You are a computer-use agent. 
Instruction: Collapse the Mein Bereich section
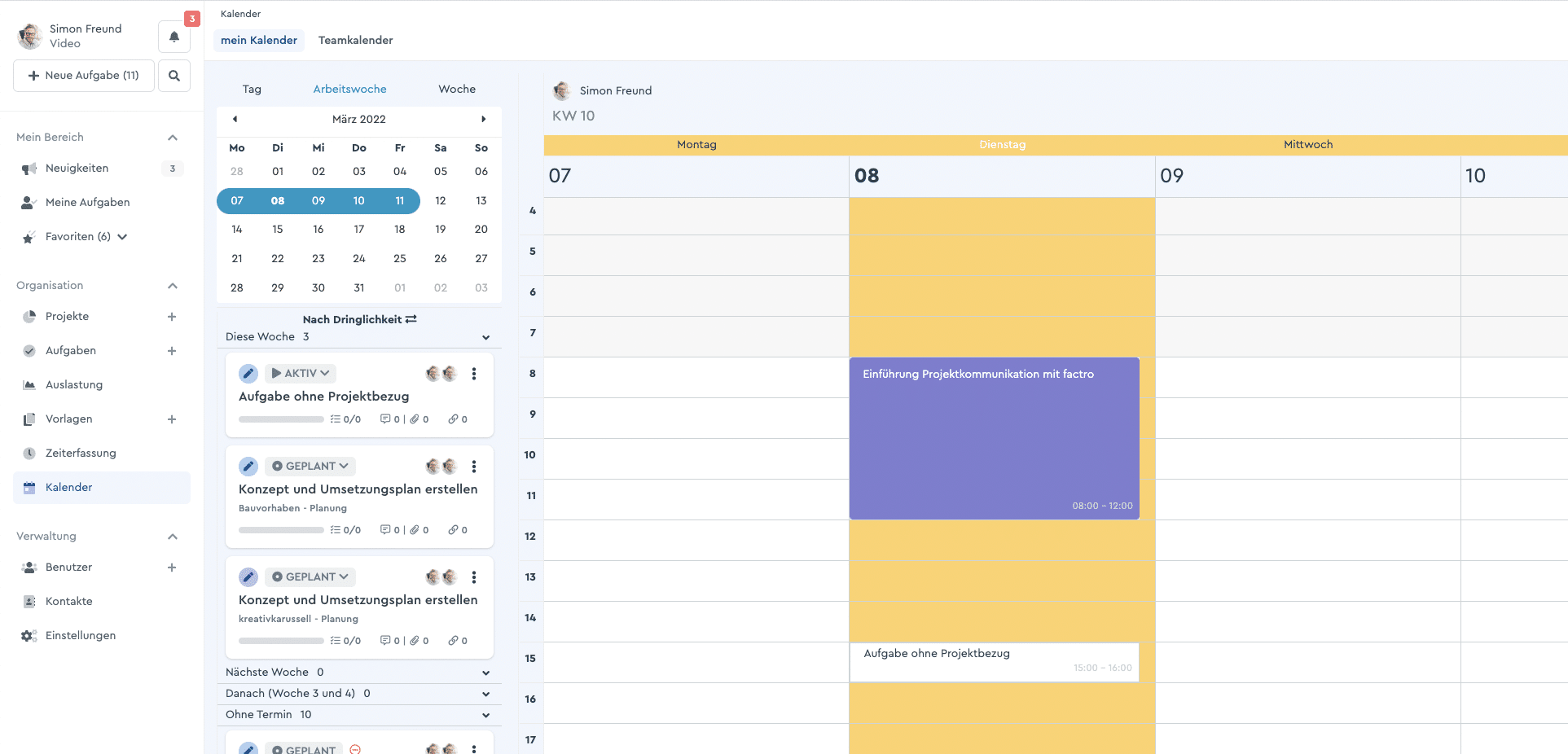point(173,138)
